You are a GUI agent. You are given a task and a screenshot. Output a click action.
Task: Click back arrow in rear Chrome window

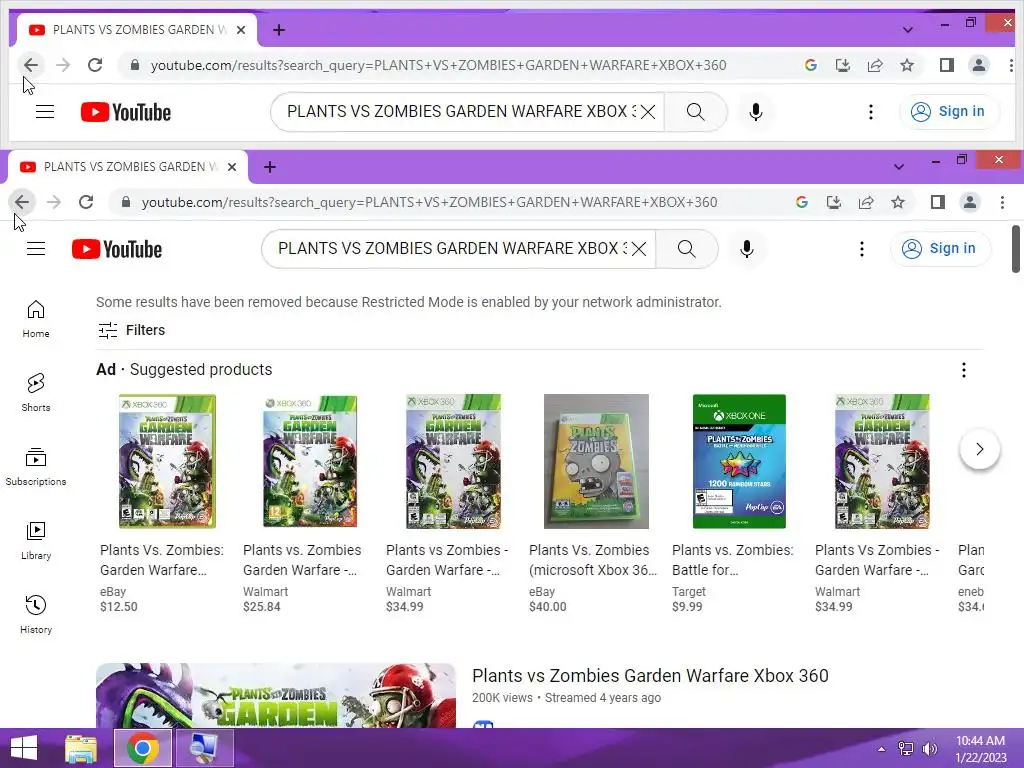[31, 65]
